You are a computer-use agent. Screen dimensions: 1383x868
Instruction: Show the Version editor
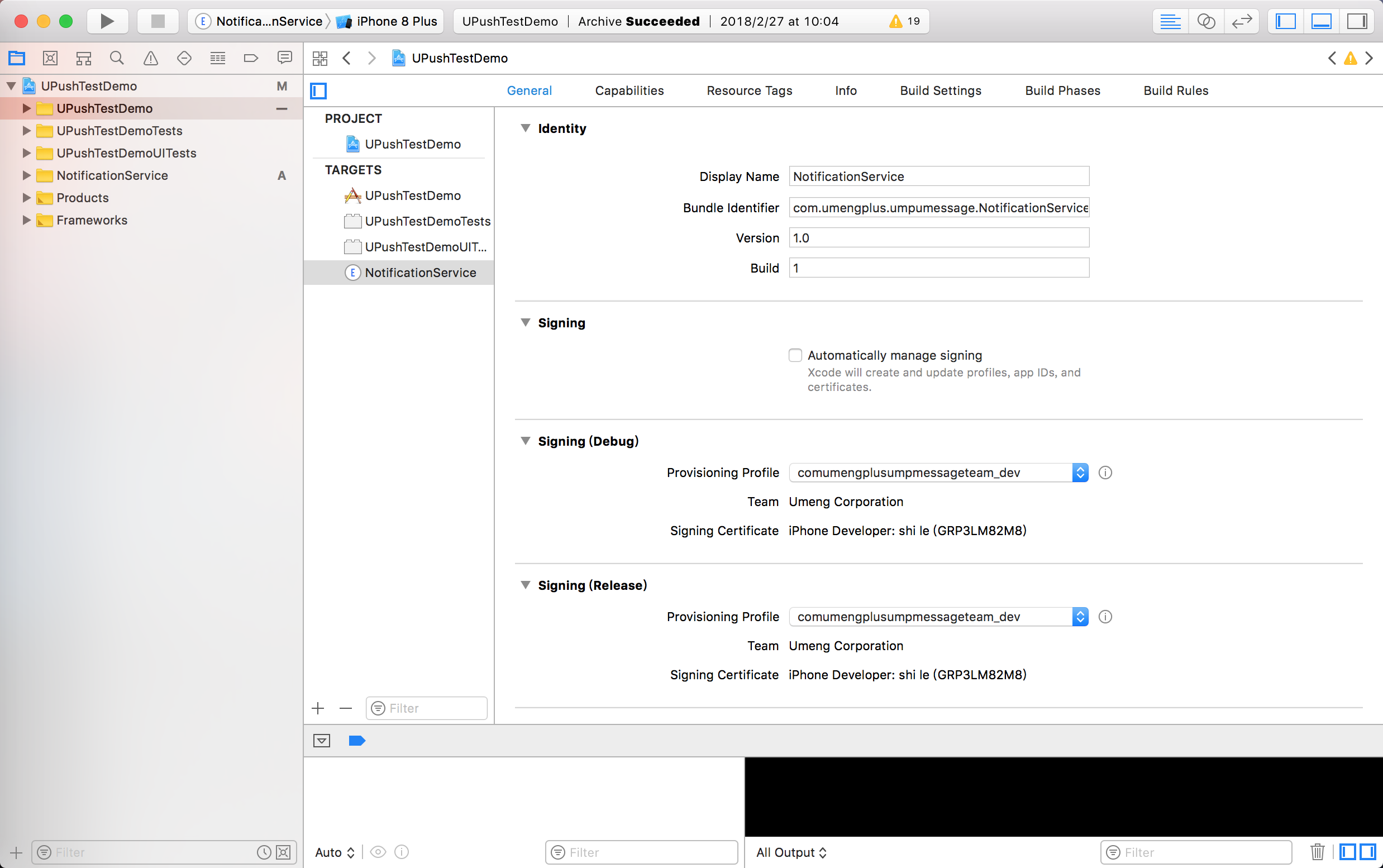(x=1241, y=21)
